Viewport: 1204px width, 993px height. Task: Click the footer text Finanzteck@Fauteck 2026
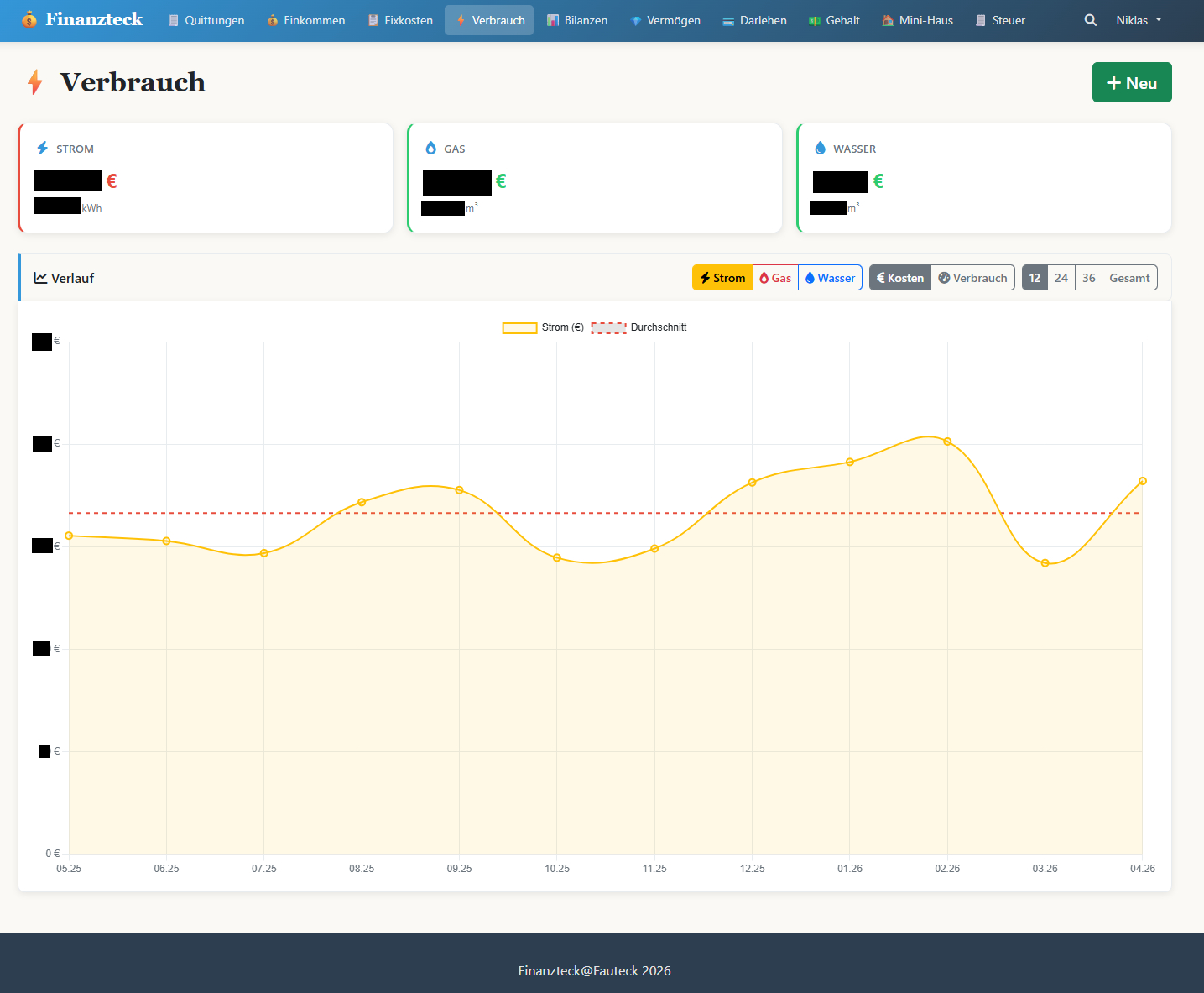[x=594, y=970]
